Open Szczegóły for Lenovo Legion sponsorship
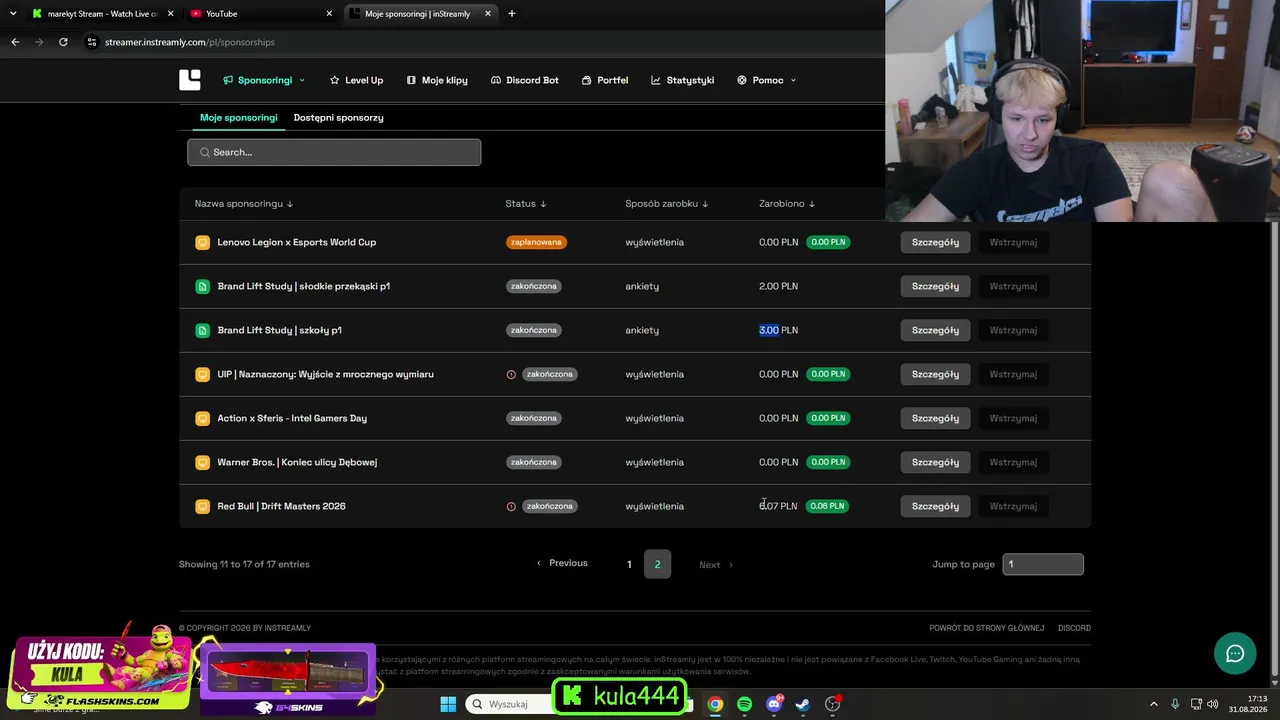 point(935,242)
